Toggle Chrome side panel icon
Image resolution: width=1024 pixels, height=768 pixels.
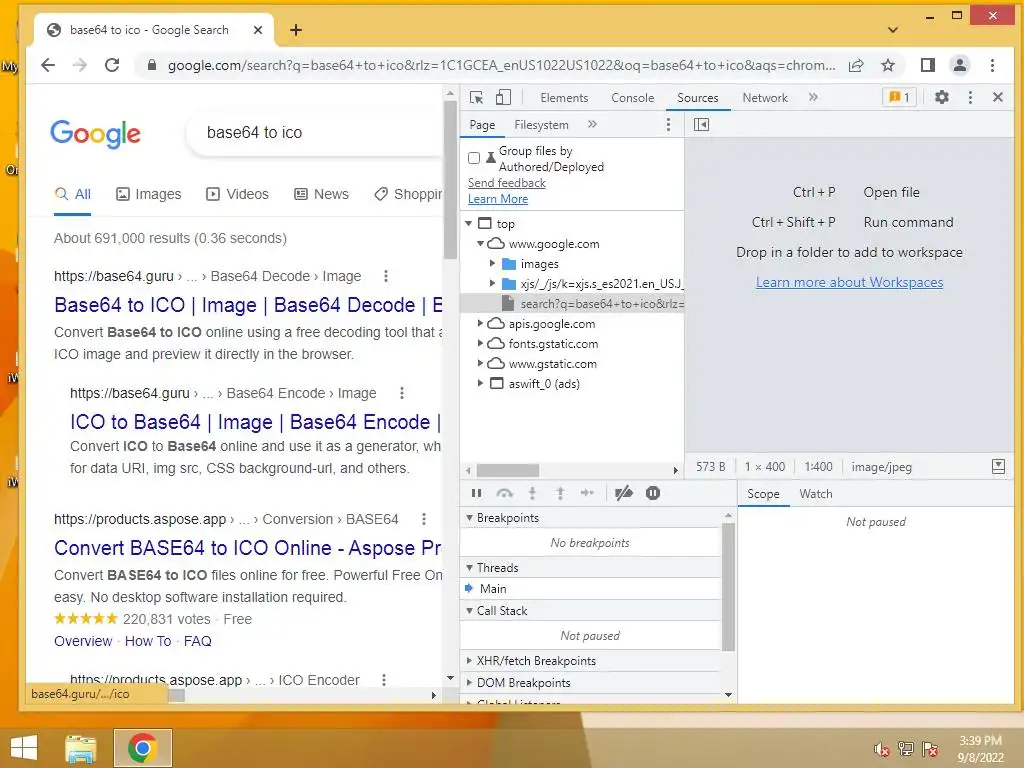(x=927, y=65)
